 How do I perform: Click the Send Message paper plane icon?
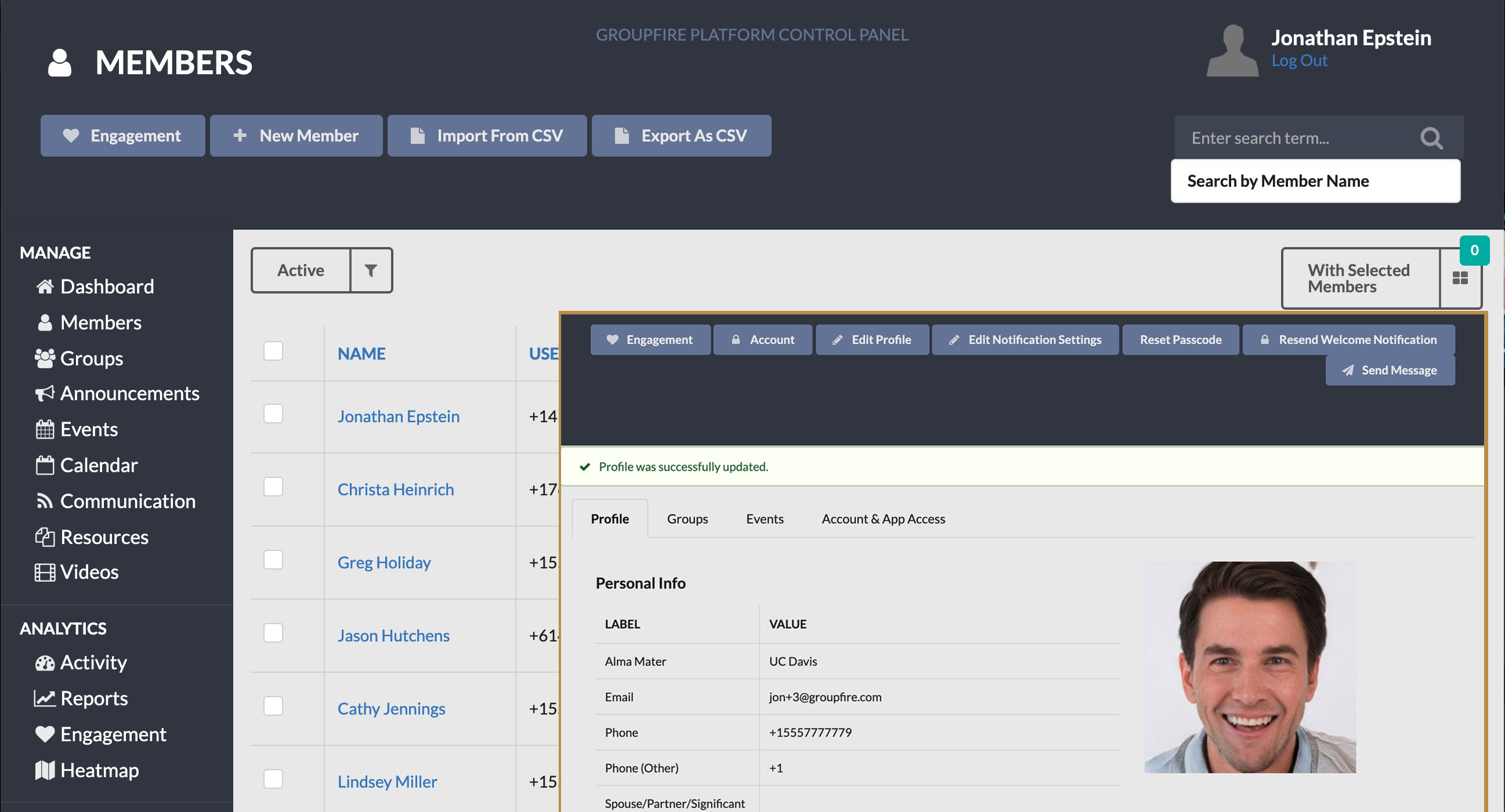click(x=1349, y=370)
